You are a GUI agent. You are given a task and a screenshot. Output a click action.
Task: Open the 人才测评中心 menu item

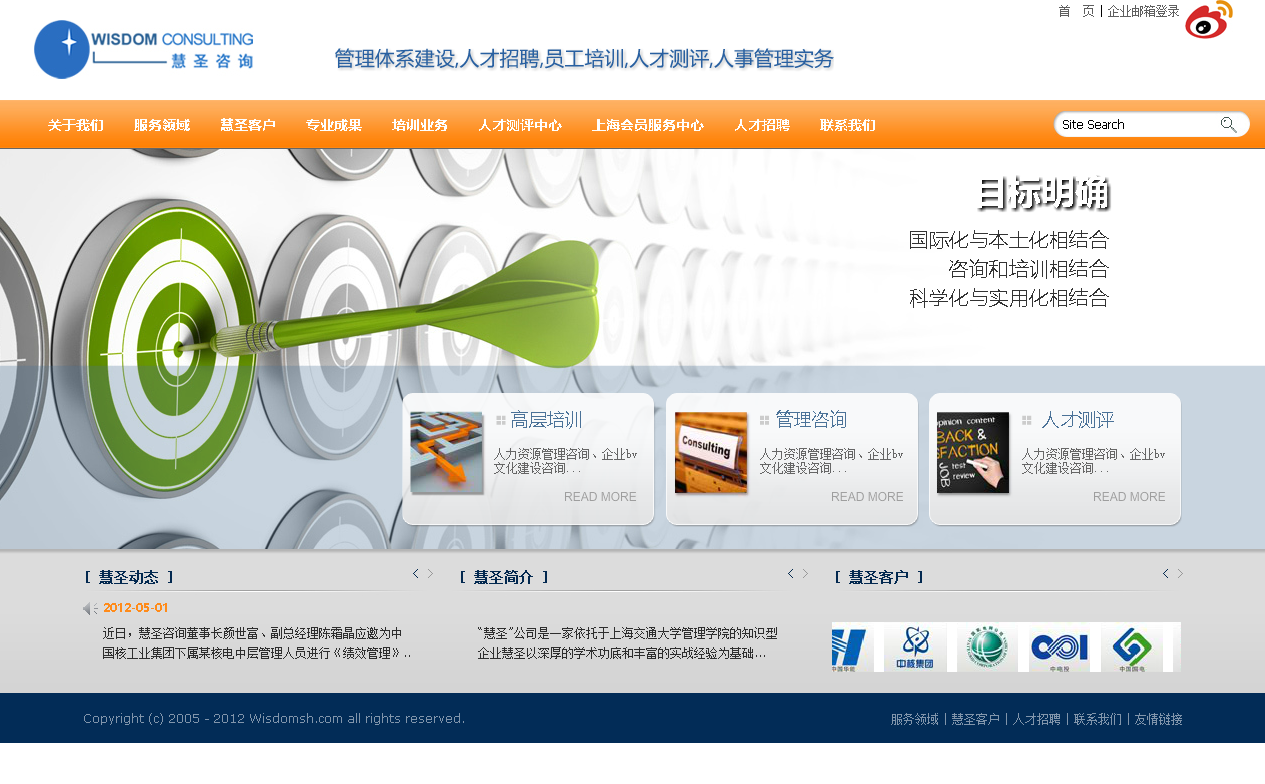(x=520, y=126)
